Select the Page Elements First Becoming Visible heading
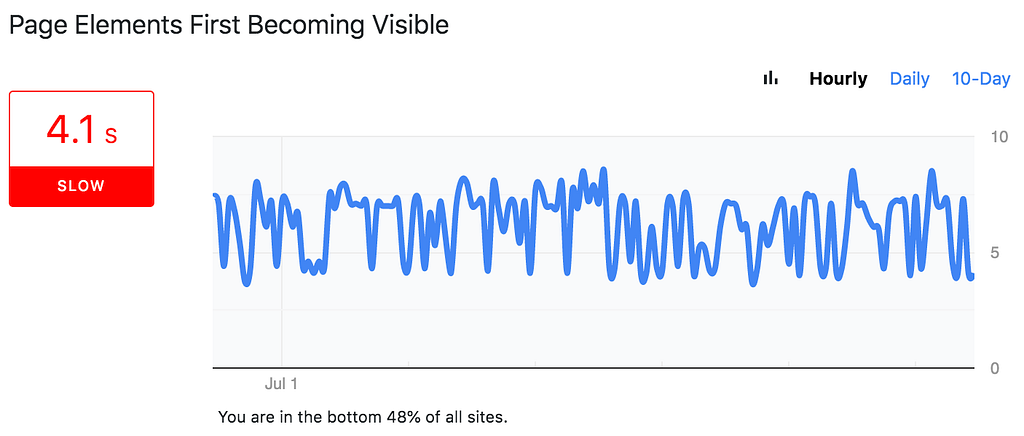Viewport: 1024px width, 436px height. pyautogui.click(x=229, y=25)
